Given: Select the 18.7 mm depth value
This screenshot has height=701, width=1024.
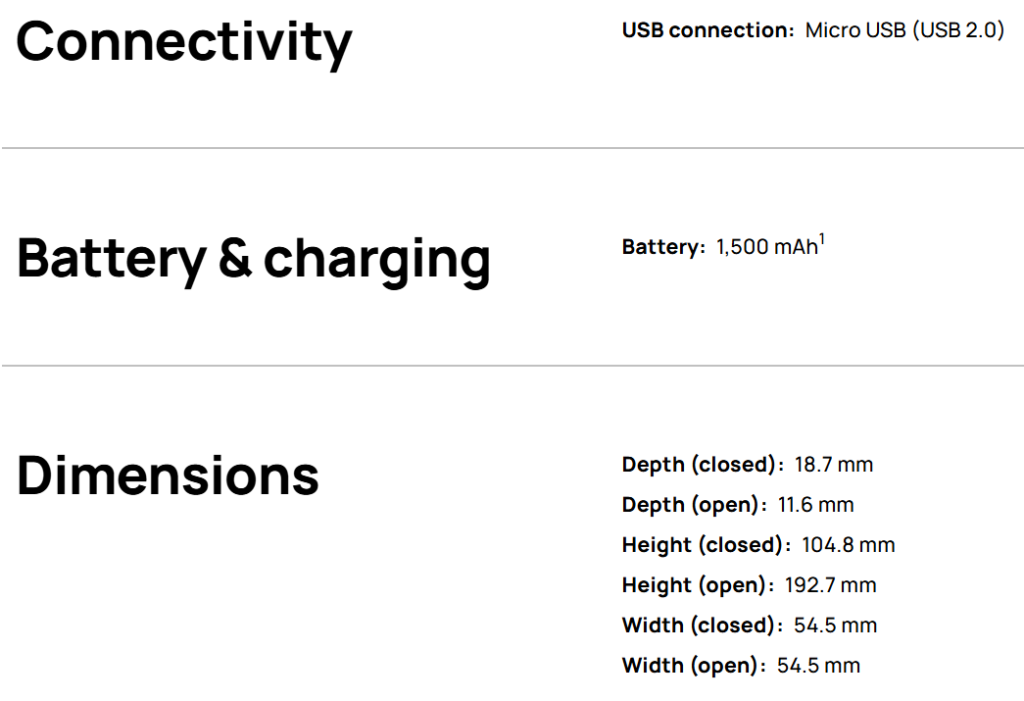Looking at the screenshot, I should pyautogui.click(x=833, y=465).
